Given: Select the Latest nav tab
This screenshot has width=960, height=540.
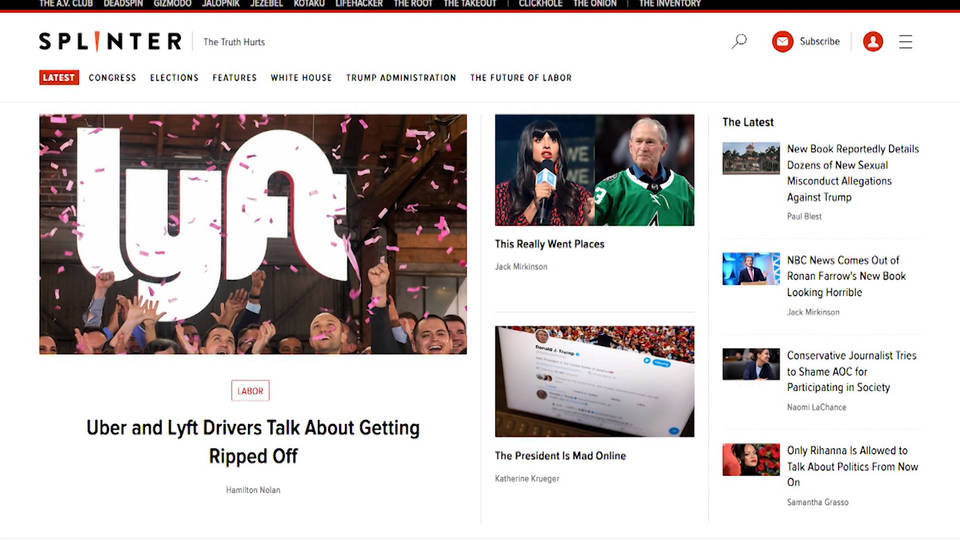Looking at the screenshot, I should [x=59, y=78].
